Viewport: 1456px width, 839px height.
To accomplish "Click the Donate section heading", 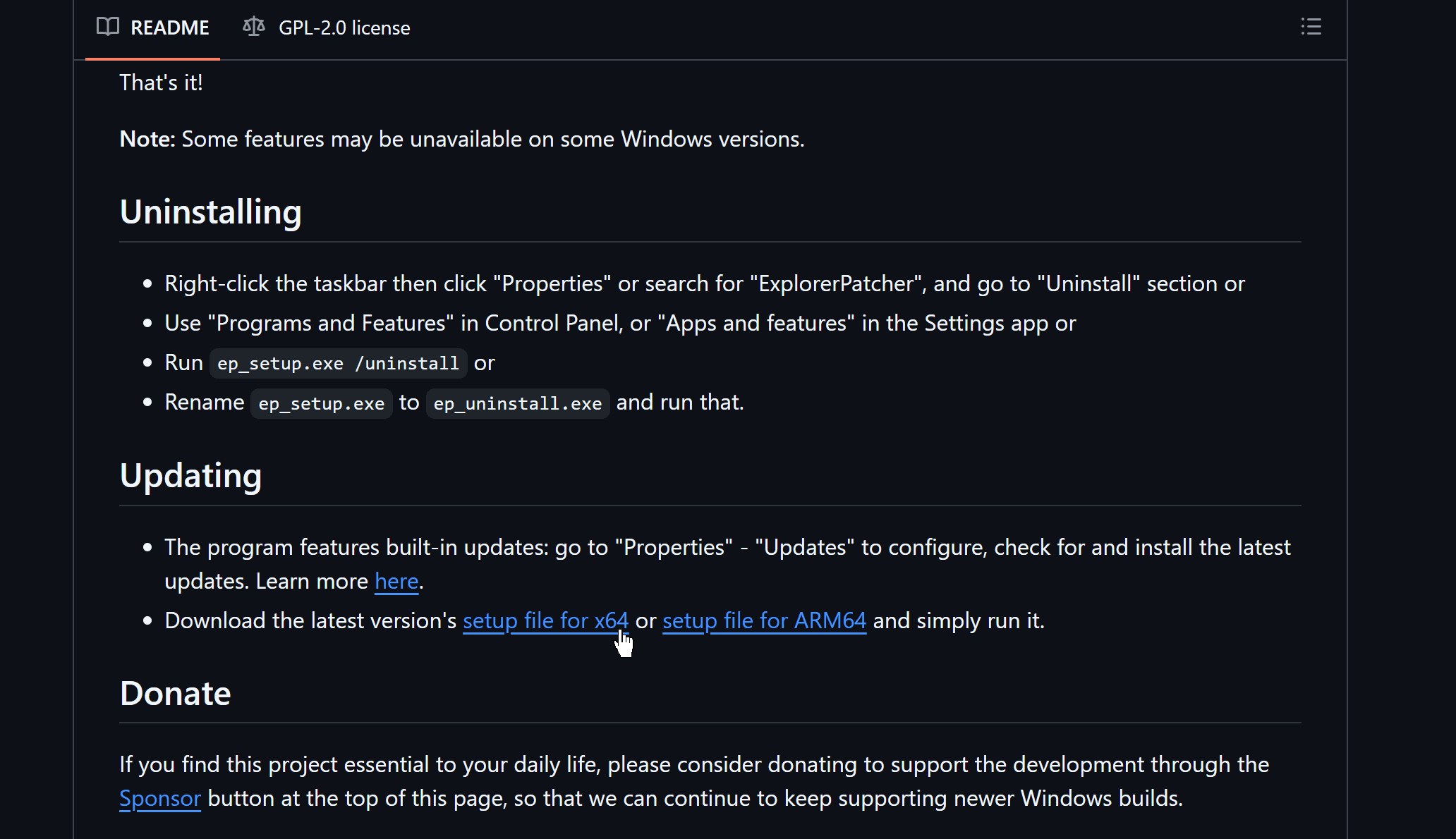I will coord(176,693).
